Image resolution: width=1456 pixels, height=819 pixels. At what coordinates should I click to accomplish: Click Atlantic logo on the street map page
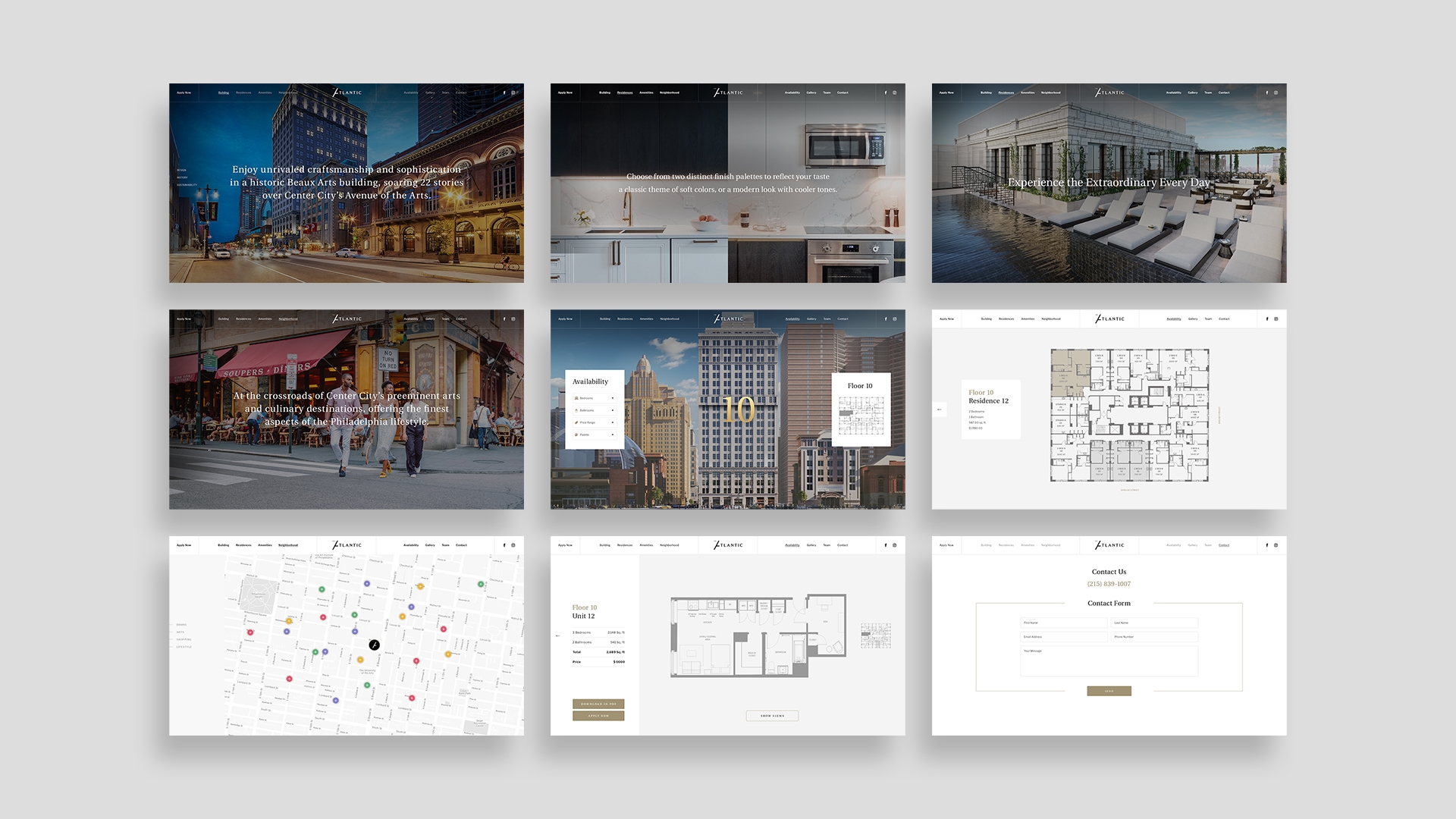[347, 545]
